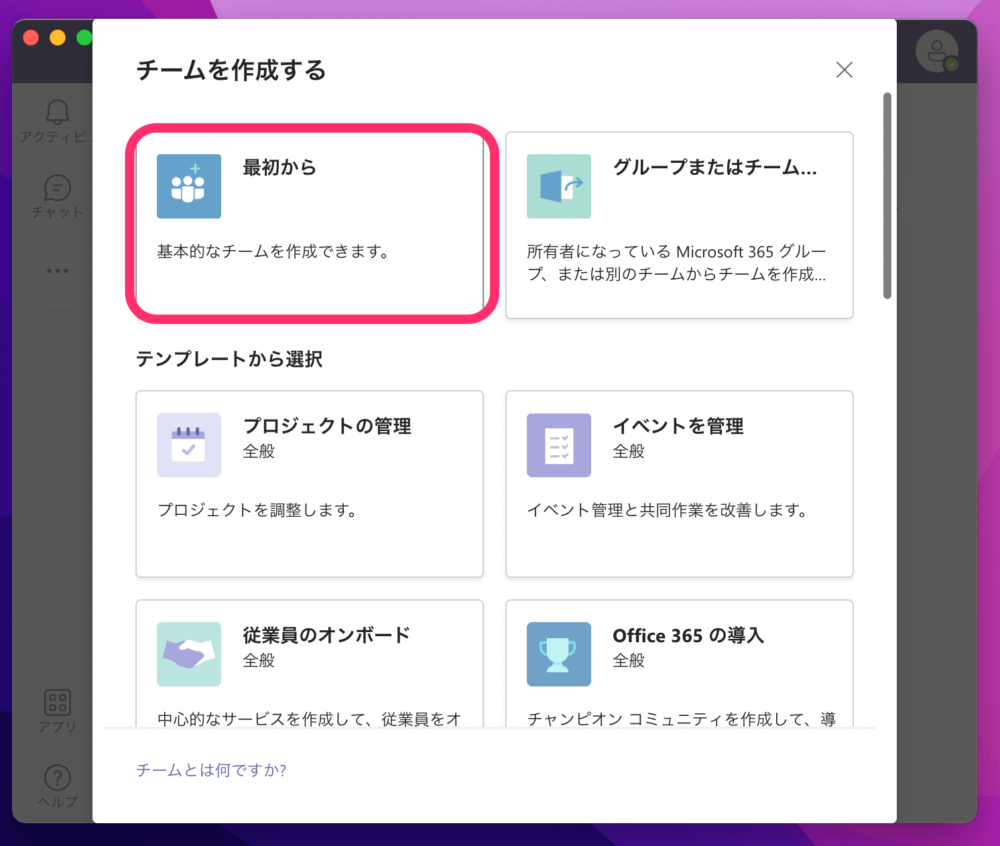Open ヘルプ from the sidebar
The image size is (1000, 846).
(56, 780)
